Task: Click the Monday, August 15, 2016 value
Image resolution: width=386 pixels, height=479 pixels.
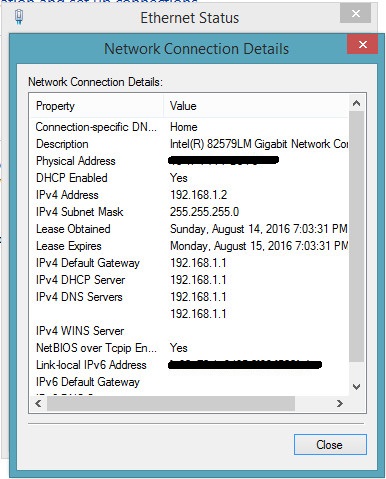Action: click(259, 246)
